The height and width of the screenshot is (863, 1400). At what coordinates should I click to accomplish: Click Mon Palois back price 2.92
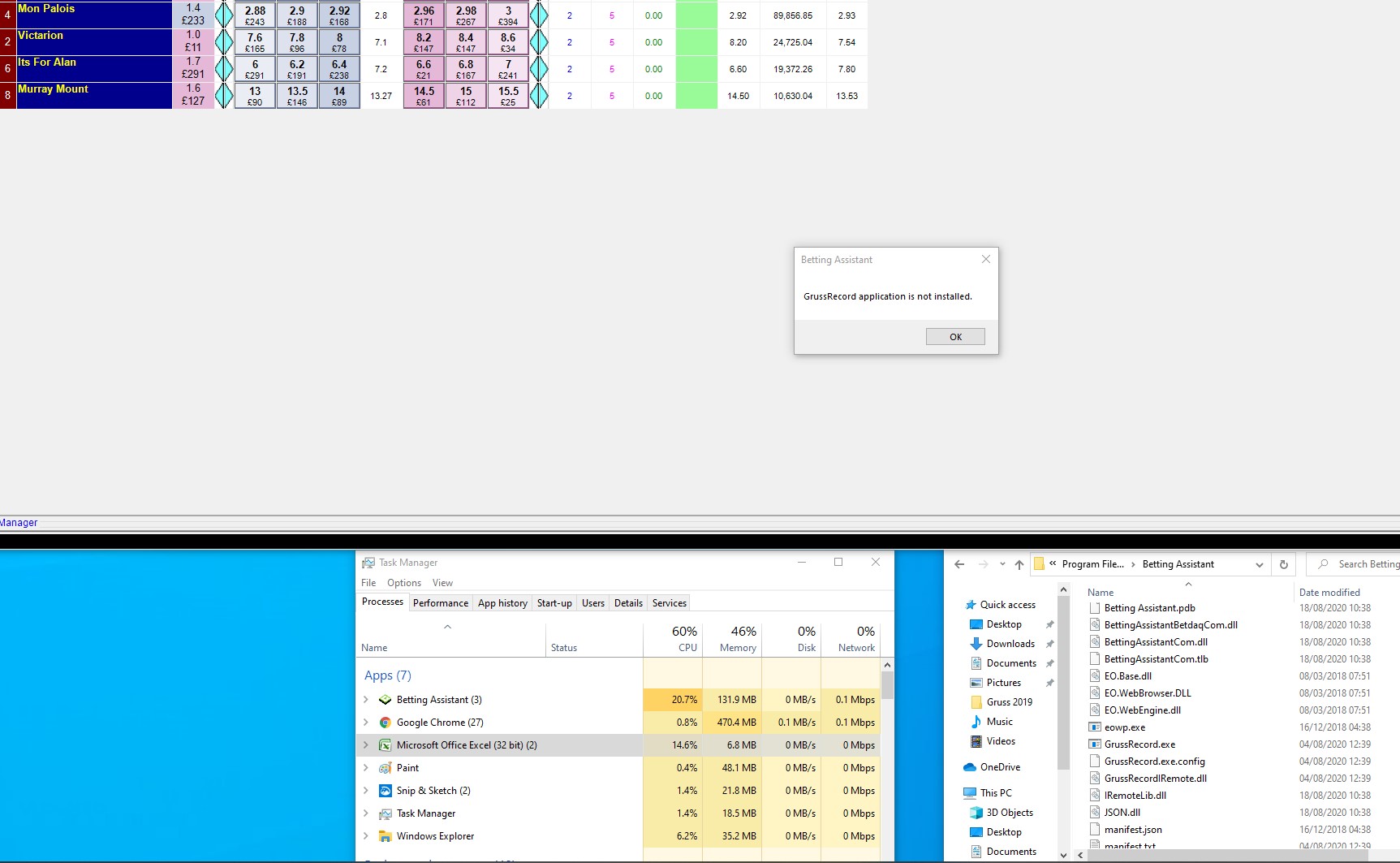339,15
